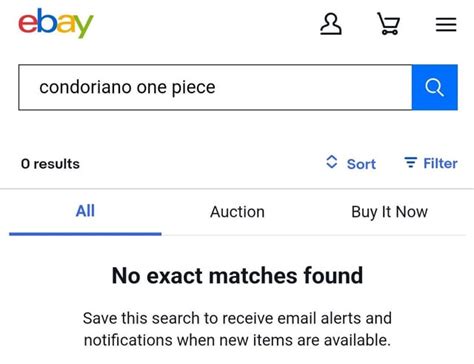The height and width of the screenshot is (364, 474).
Task: Click the word piece in search box
Action: coord(193,88)
